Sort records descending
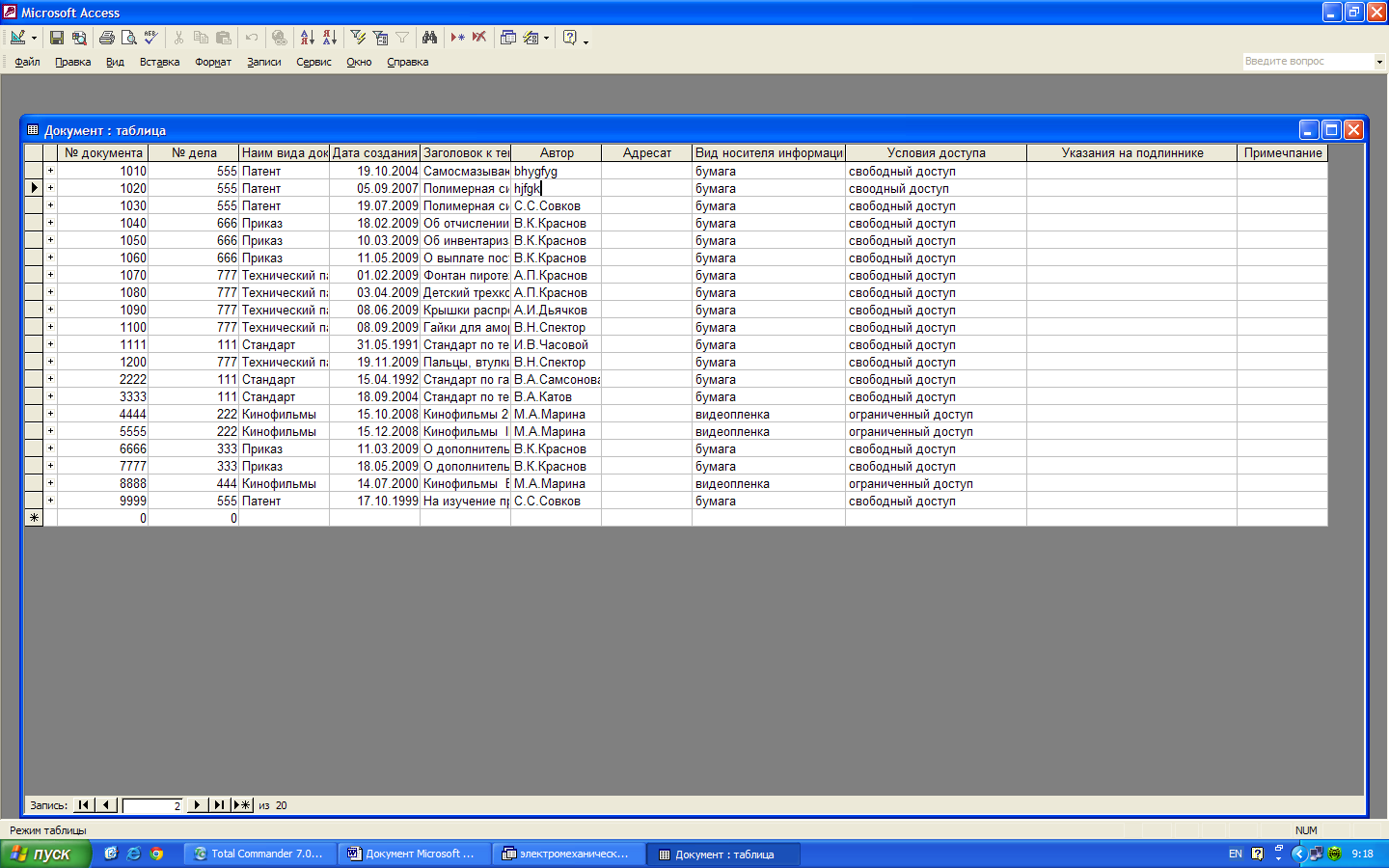The image size is (1389, 868). point(330,38)
